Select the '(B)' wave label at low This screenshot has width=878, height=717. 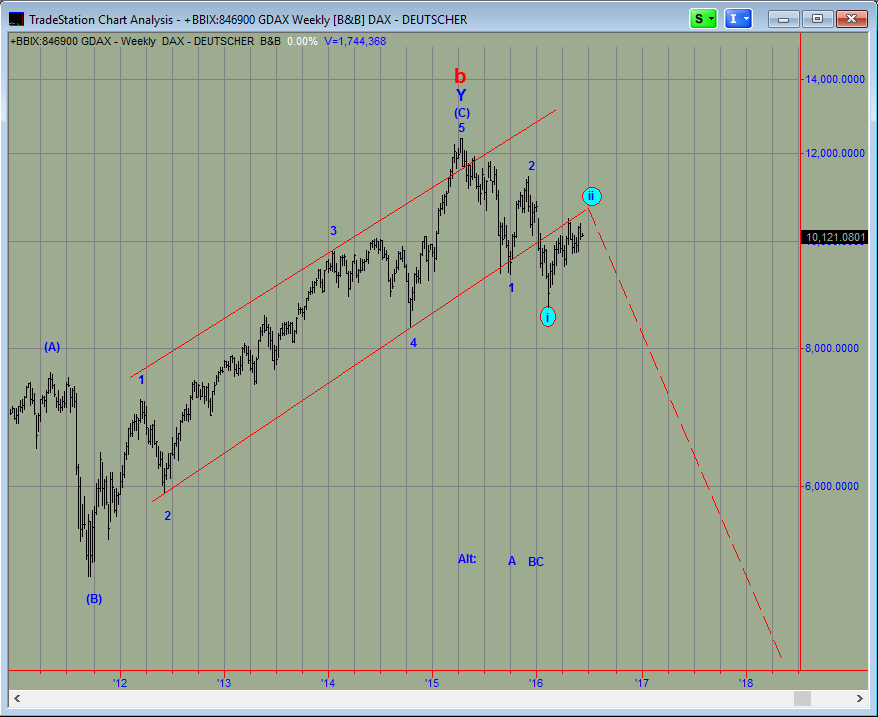click(94, 599)
